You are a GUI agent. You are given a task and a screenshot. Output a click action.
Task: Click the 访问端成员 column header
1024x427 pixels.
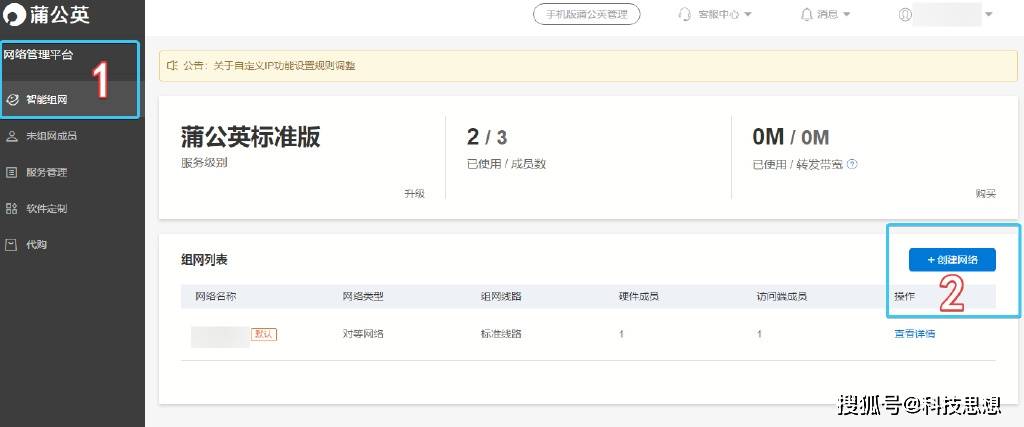click(782, 296)
